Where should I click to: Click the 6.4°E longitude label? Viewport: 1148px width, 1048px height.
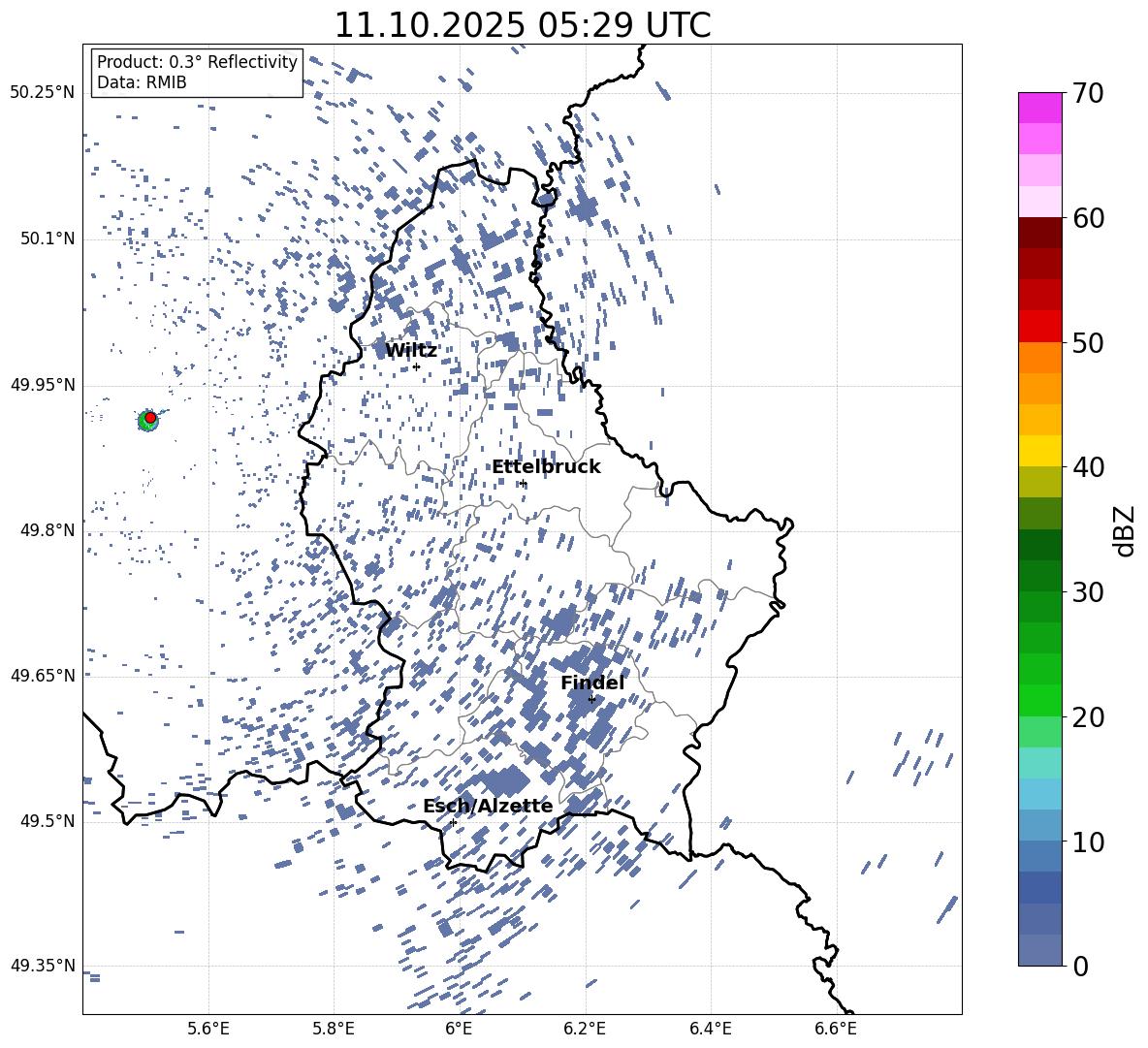coord(711,1030)
